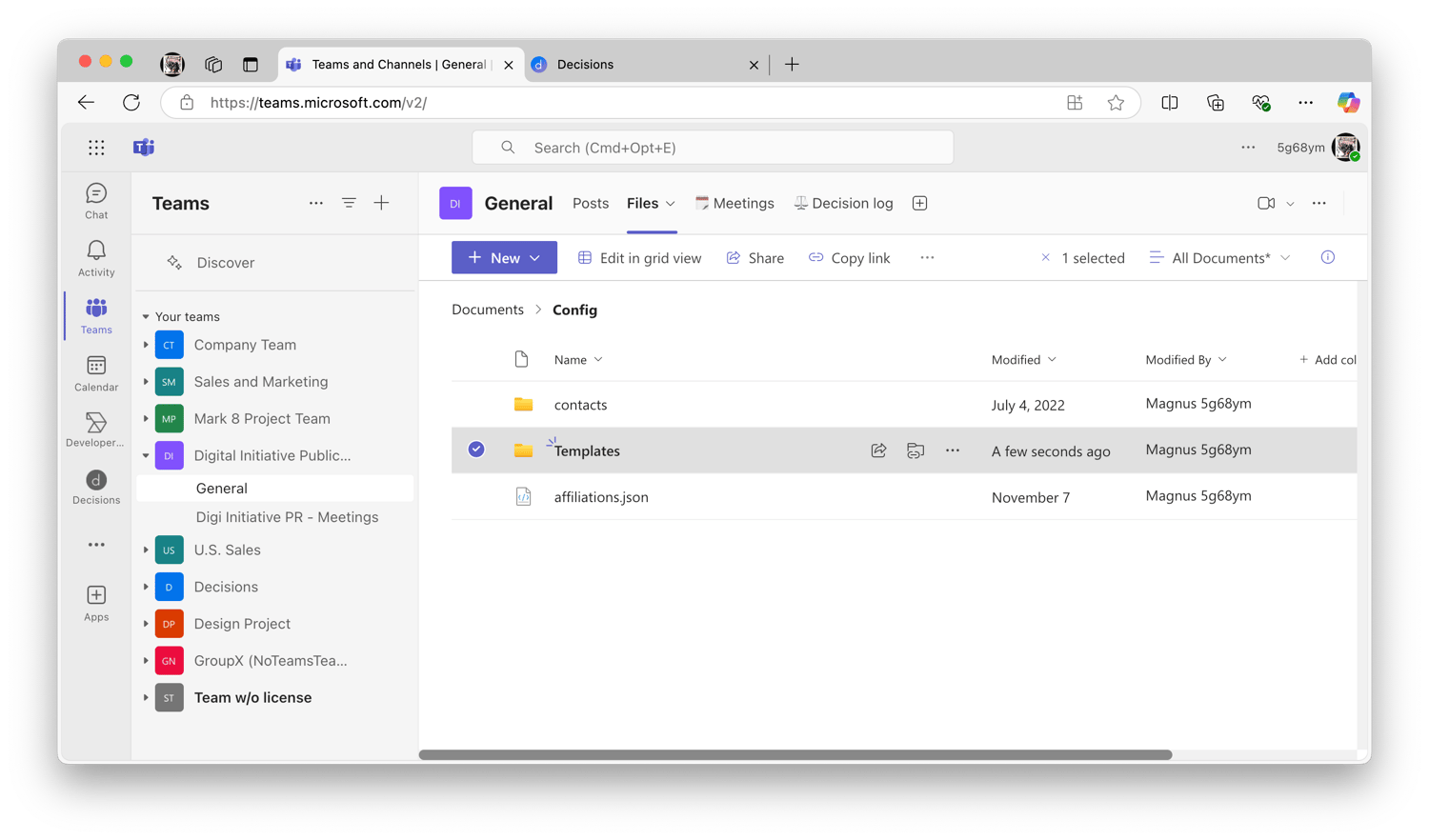Click the filter icon in the Teams panel
The image size is (1429, 840).
click(349, 203)
